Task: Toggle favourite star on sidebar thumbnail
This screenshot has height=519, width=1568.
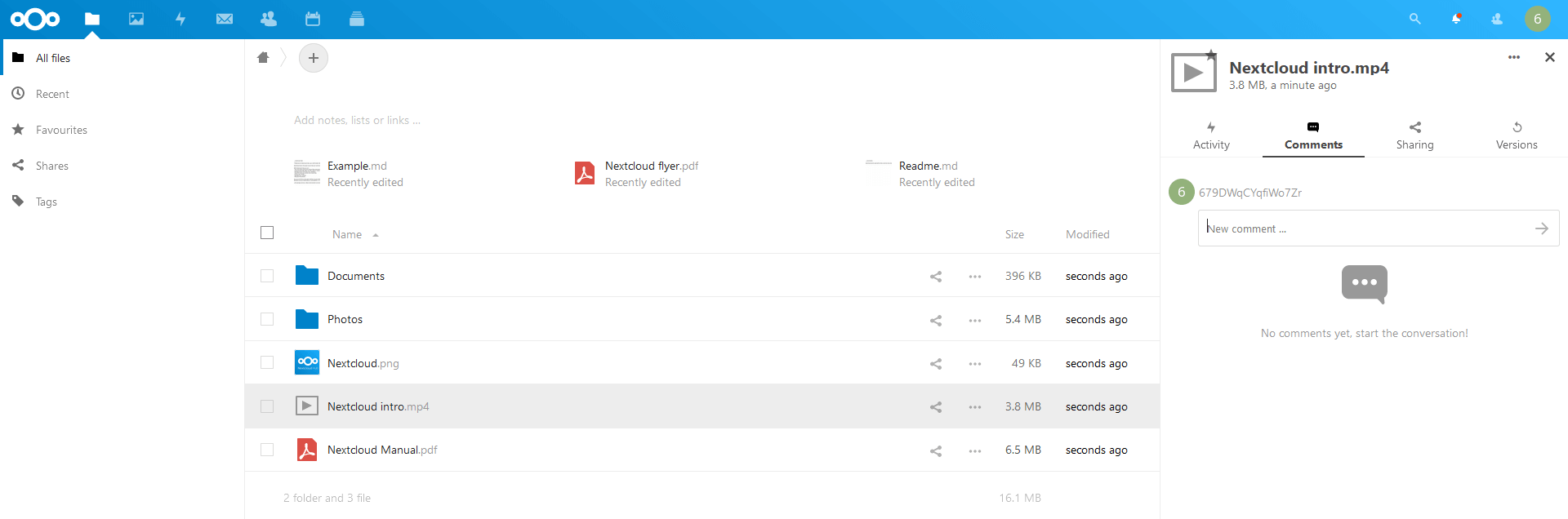Action: pos(1211,55)
